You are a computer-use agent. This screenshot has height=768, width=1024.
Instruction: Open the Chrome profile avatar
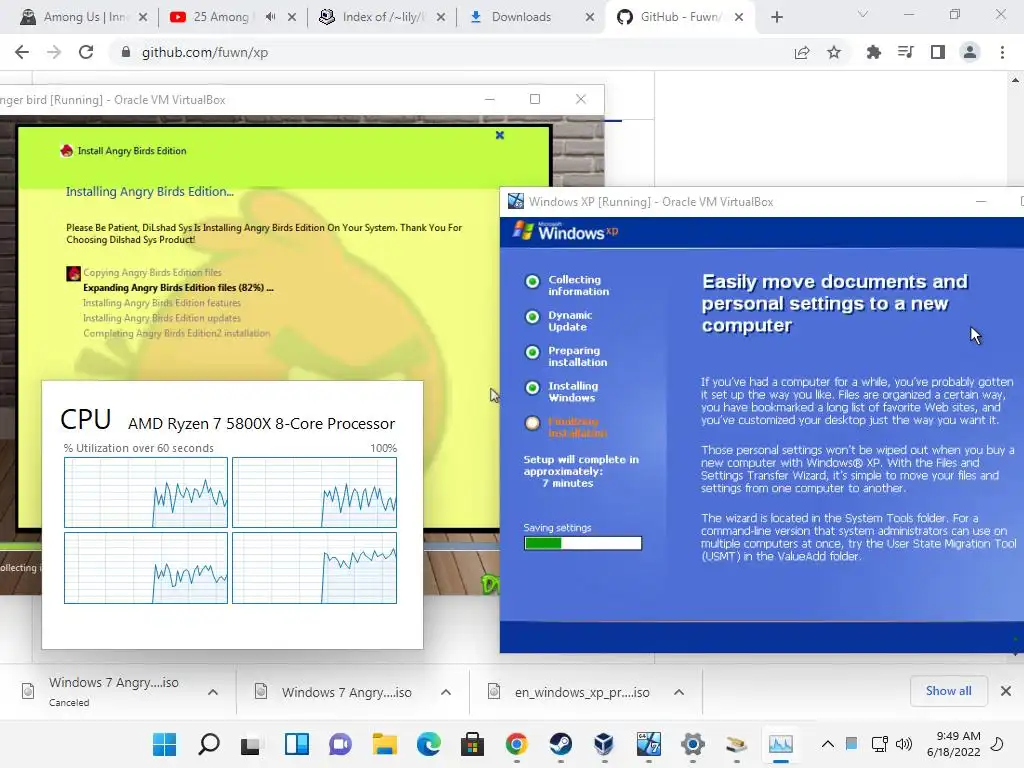click(x=970, y=52)
